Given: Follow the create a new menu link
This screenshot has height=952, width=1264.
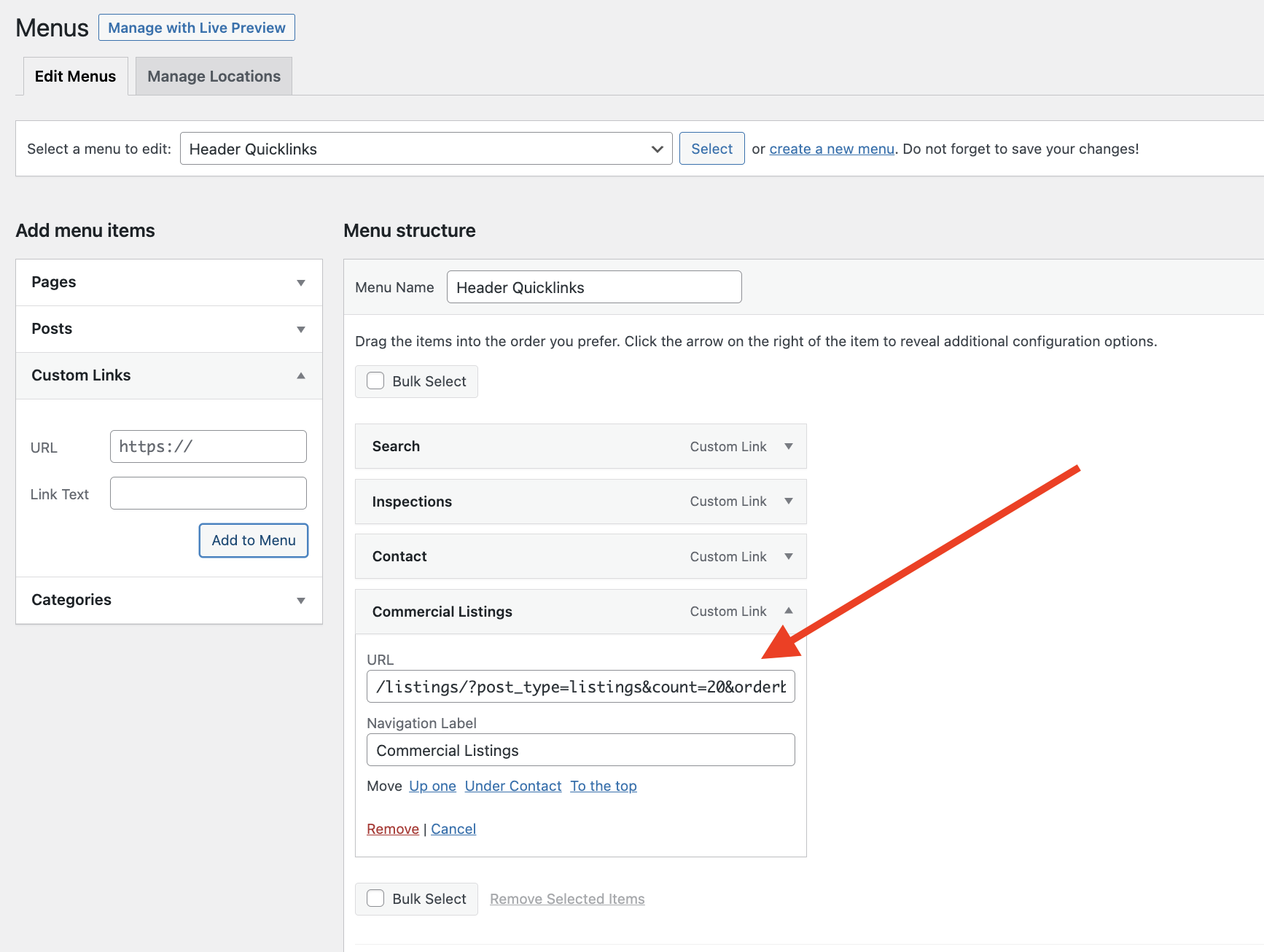Looking at the screenshot, I should coord(831,149).
